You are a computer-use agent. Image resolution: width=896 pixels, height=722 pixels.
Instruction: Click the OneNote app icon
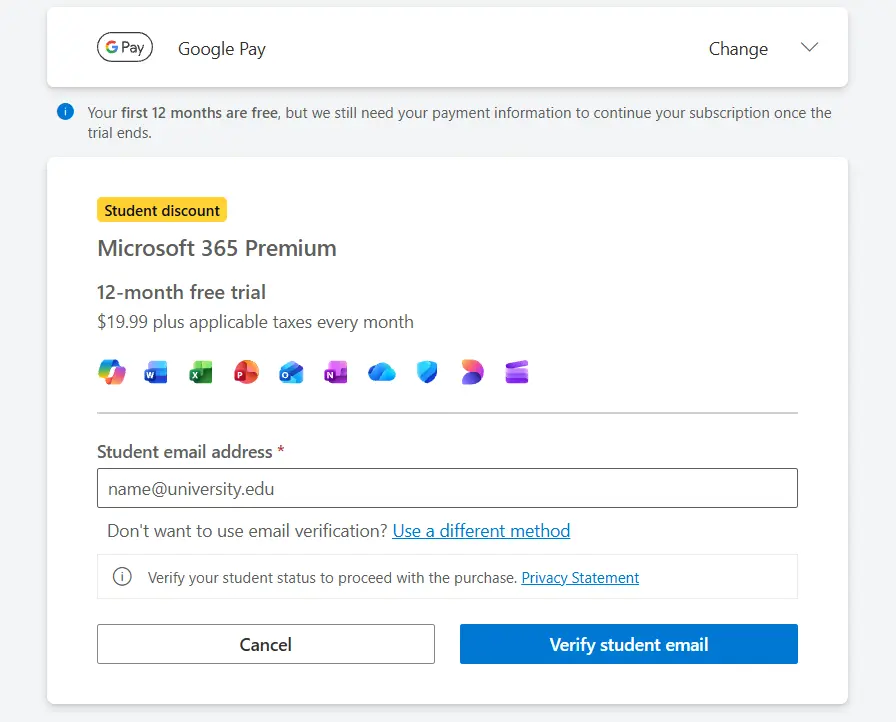tap(336, 372)
